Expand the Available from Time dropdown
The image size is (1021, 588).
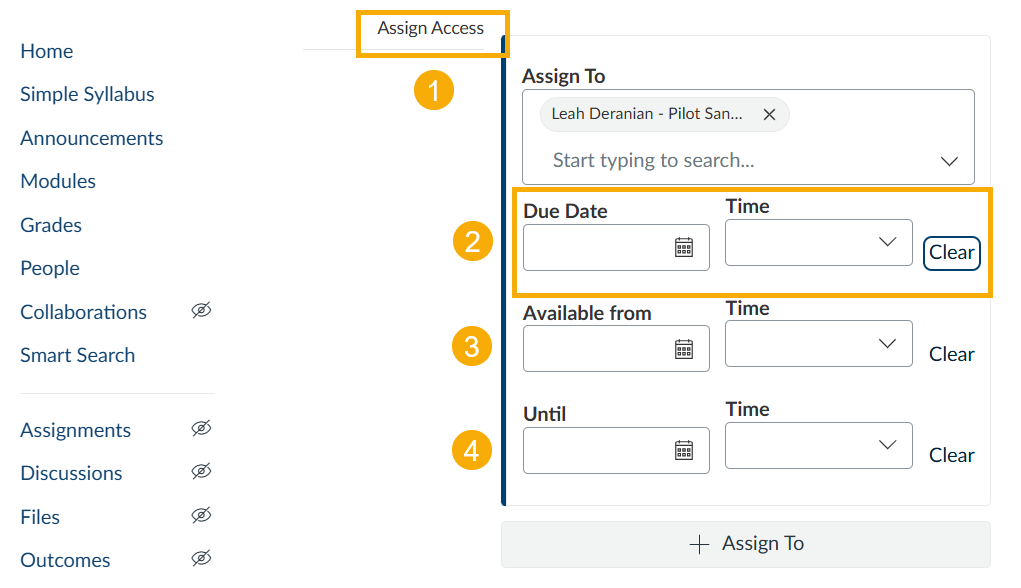pyautogui.click(x=818, y=343)
